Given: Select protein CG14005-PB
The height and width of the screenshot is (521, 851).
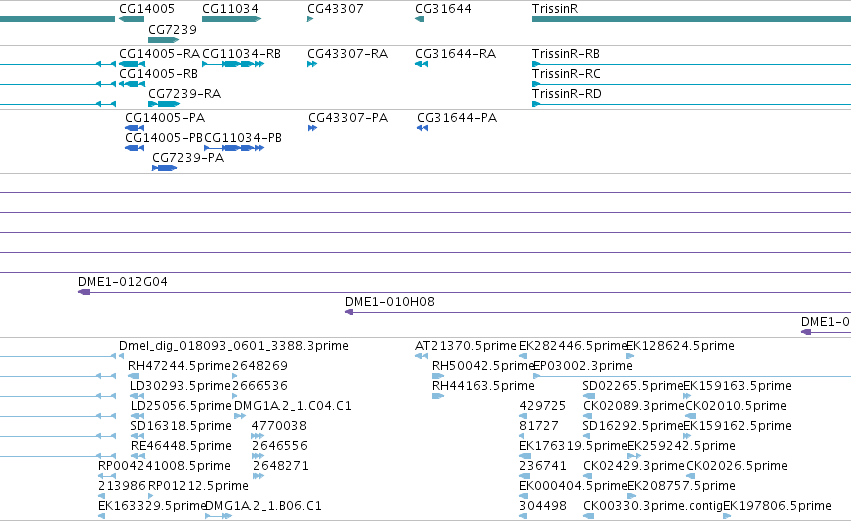Looking at the screenshot, I should [x=164, y=138].
